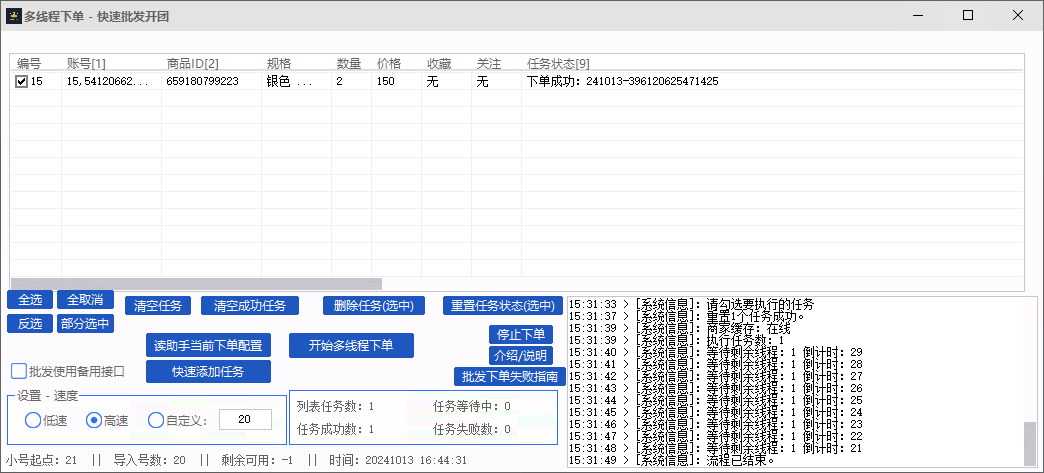This screenshot has width=1044, height=473.
Task: Select the 低速 speed radio button
Action: pyautogui.click(x=33, y=420)
